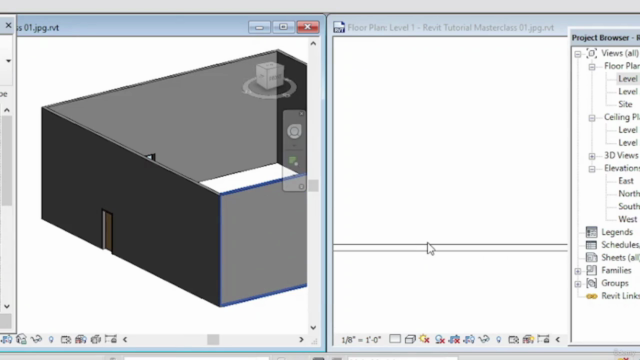This screenshot has width=640, height=360.
Task: Click Temporary View Properties in 3D view bar
Action: [66, 340]
